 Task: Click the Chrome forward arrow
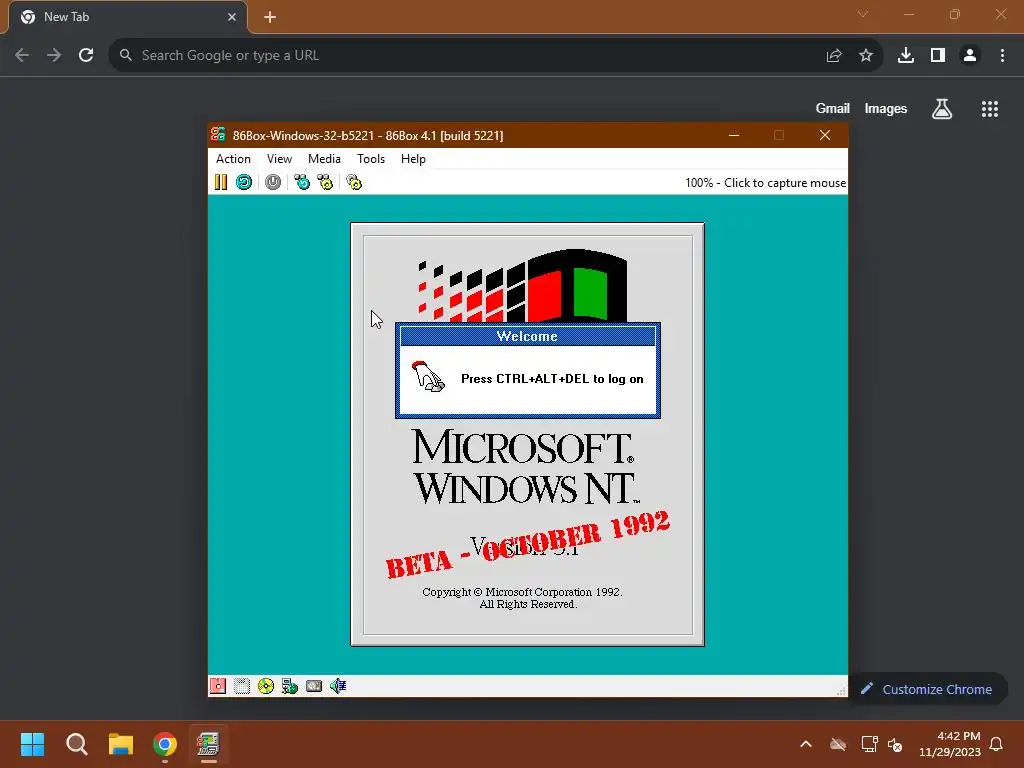[54, 56]
